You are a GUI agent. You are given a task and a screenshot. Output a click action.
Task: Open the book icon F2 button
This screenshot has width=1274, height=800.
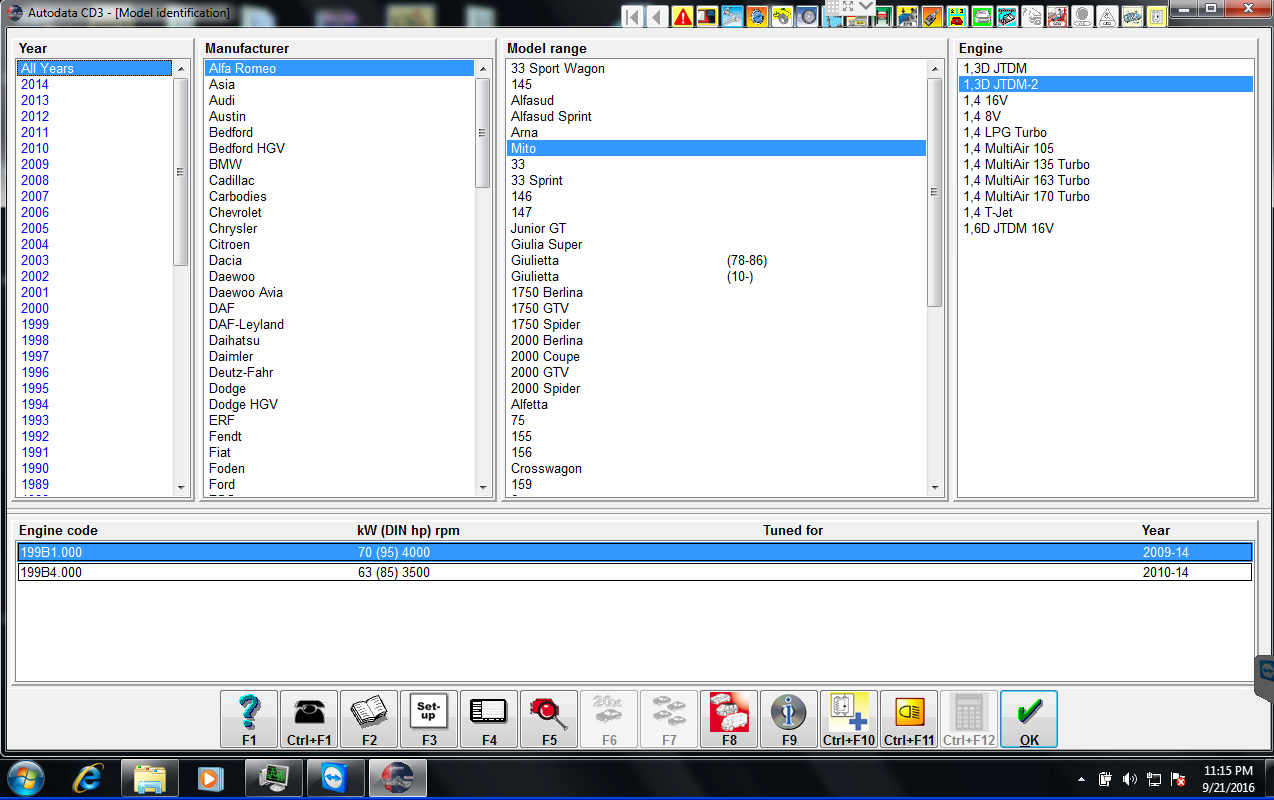369,719
